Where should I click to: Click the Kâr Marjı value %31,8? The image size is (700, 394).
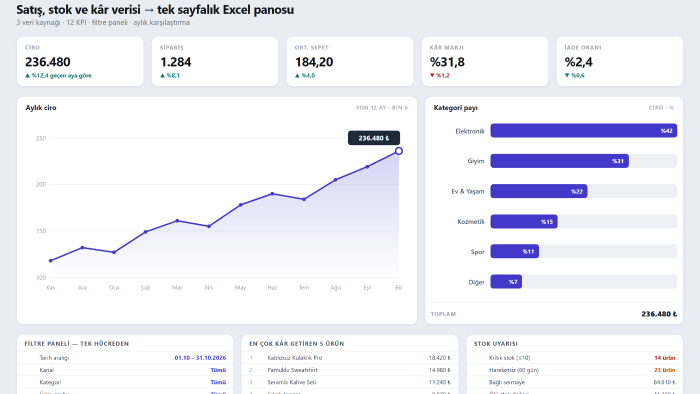(447, 62)
